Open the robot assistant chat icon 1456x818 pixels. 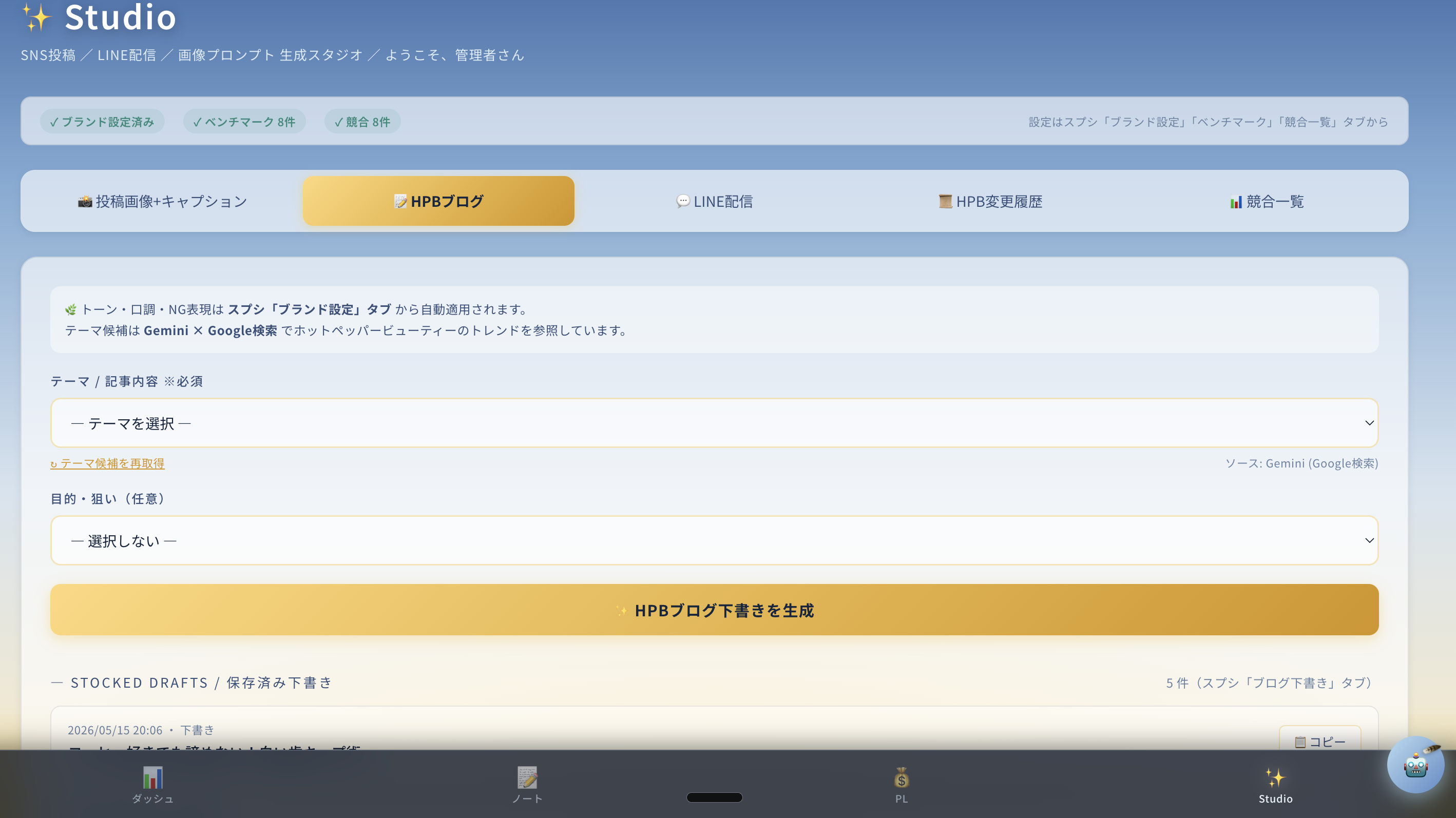click(x=1416, y=765)
